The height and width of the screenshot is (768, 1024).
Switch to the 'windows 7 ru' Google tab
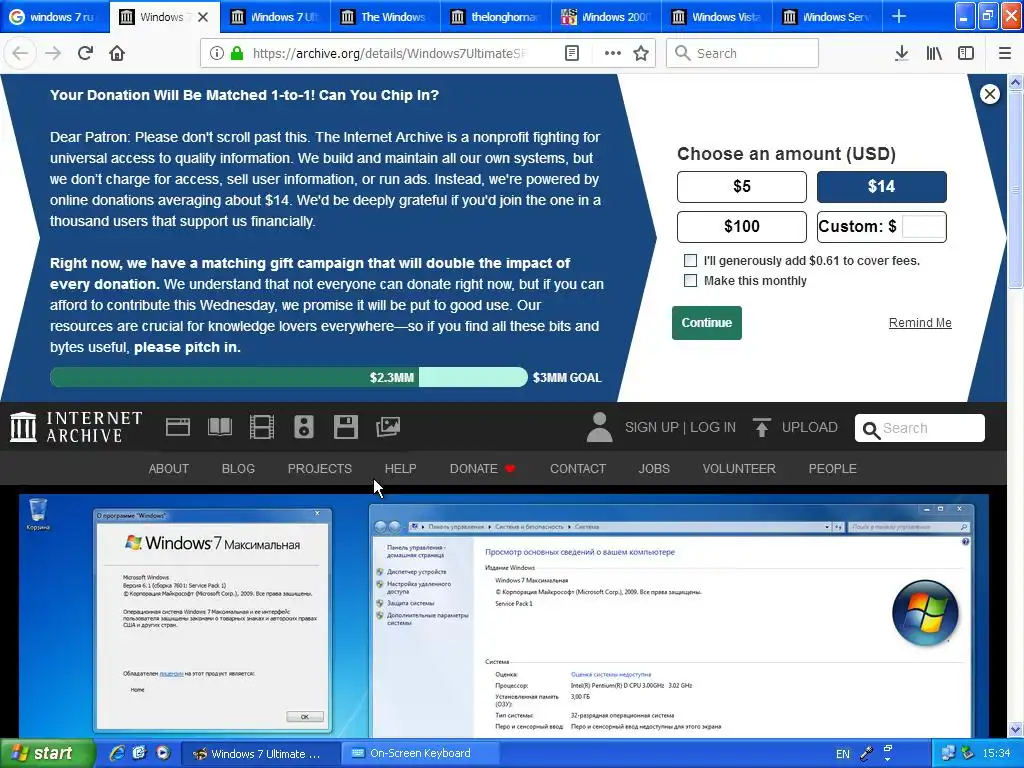(54, 17)
